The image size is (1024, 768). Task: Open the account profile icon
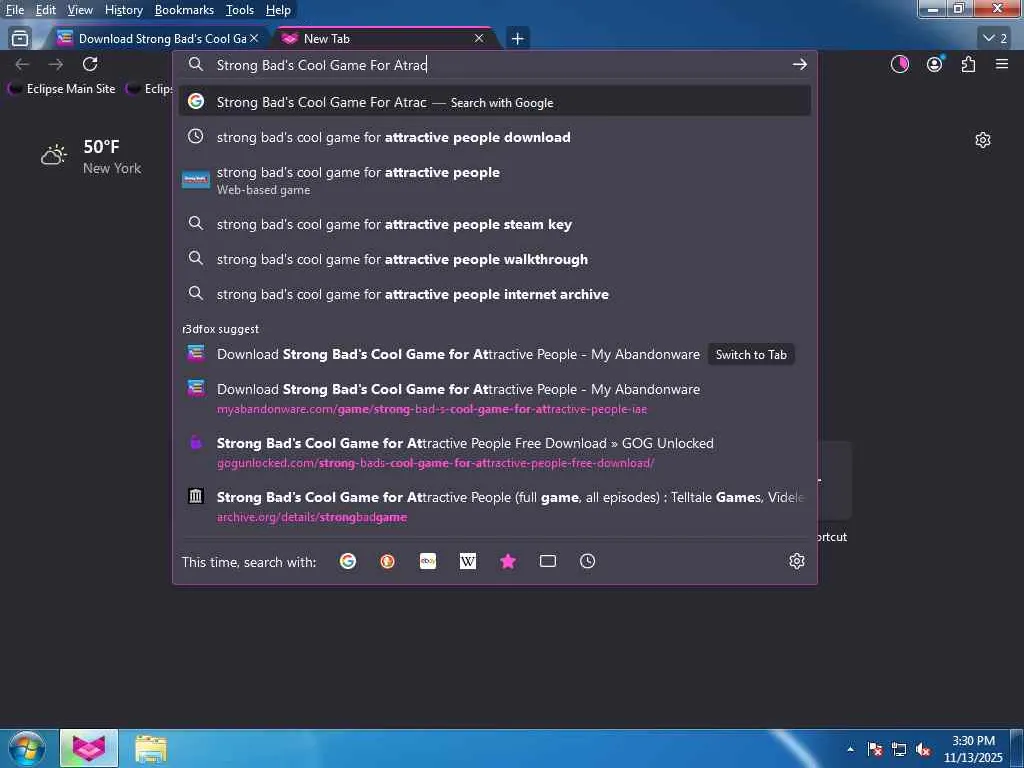(x=935, y=64)
